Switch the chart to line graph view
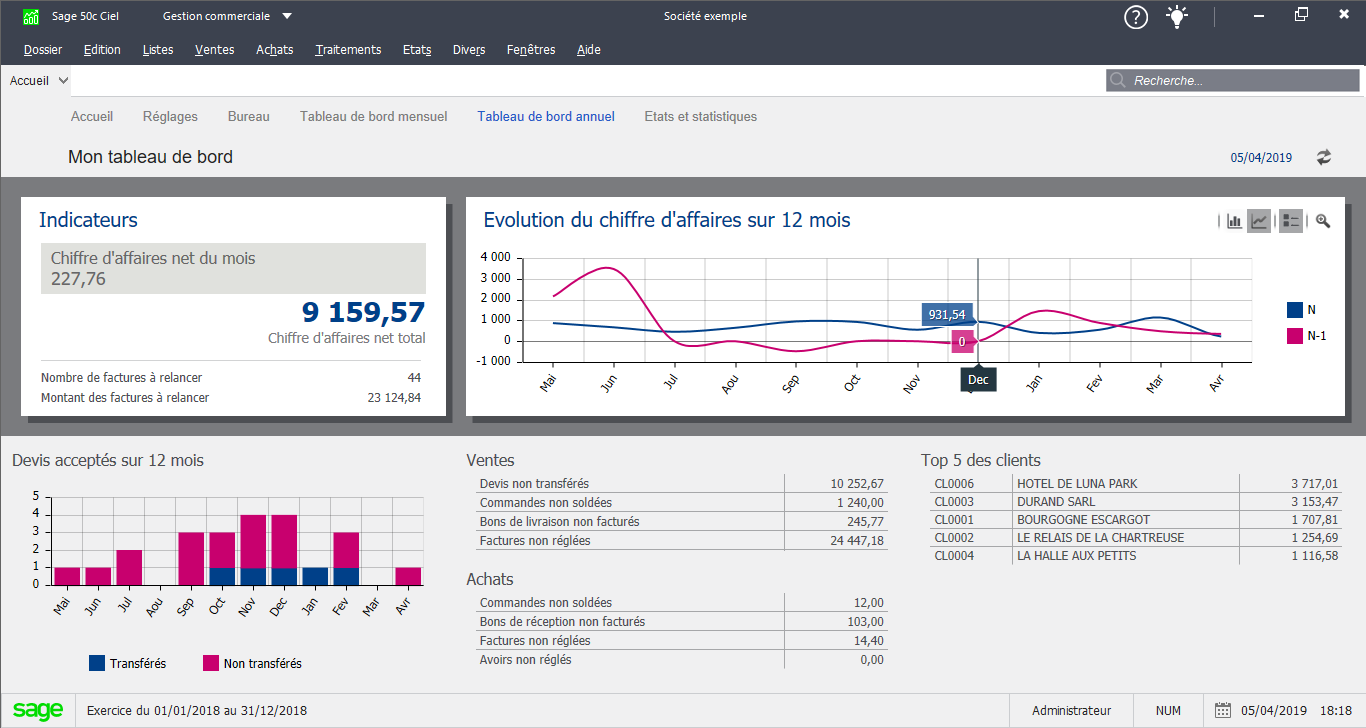 point(1259,221)
